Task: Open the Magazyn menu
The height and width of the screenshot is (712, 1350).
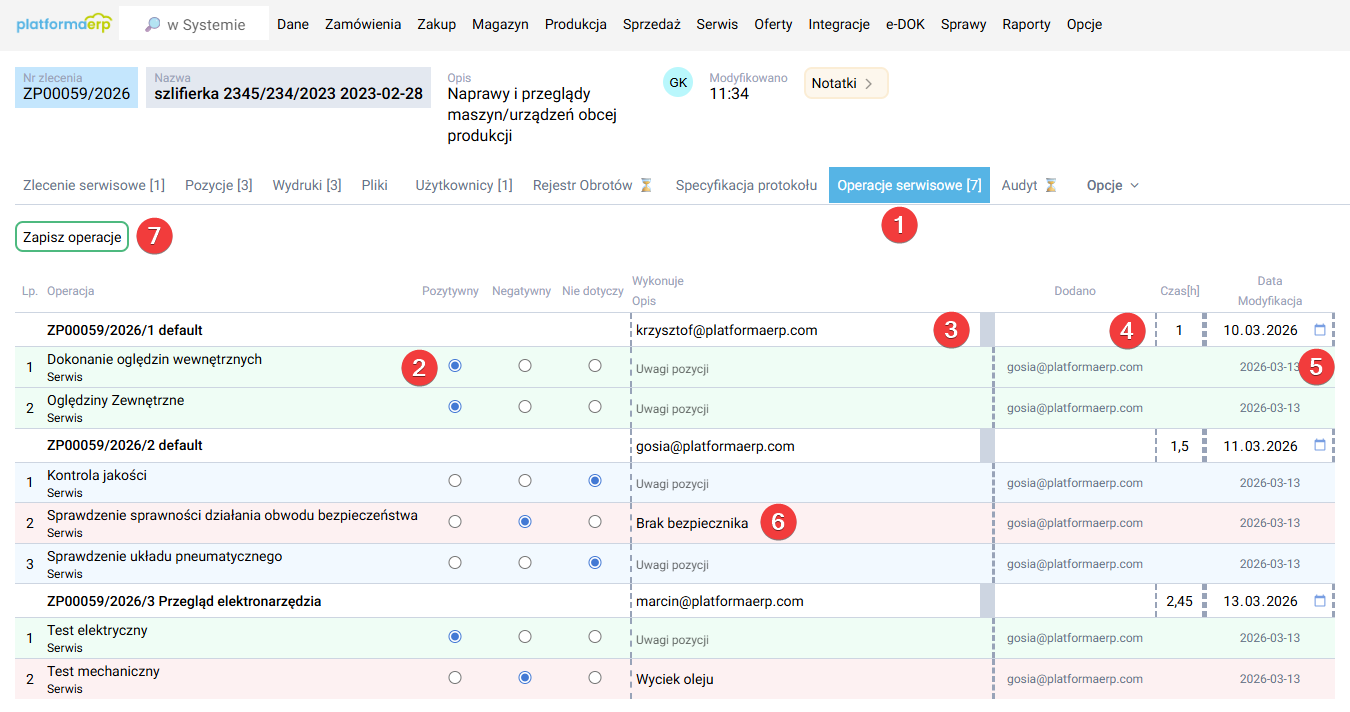Action: (x=500, y=24)
